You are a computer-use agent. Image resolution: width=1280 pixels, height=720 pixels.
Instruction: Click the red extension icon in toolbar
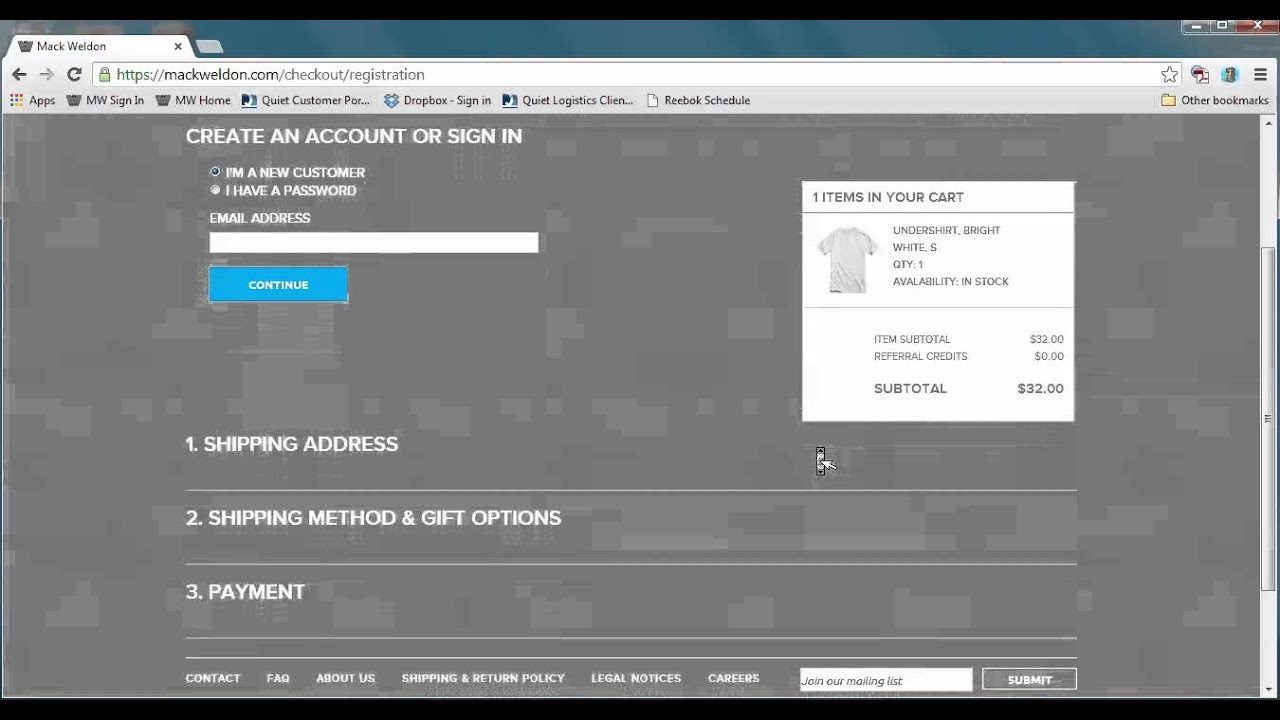(1200, 74)
